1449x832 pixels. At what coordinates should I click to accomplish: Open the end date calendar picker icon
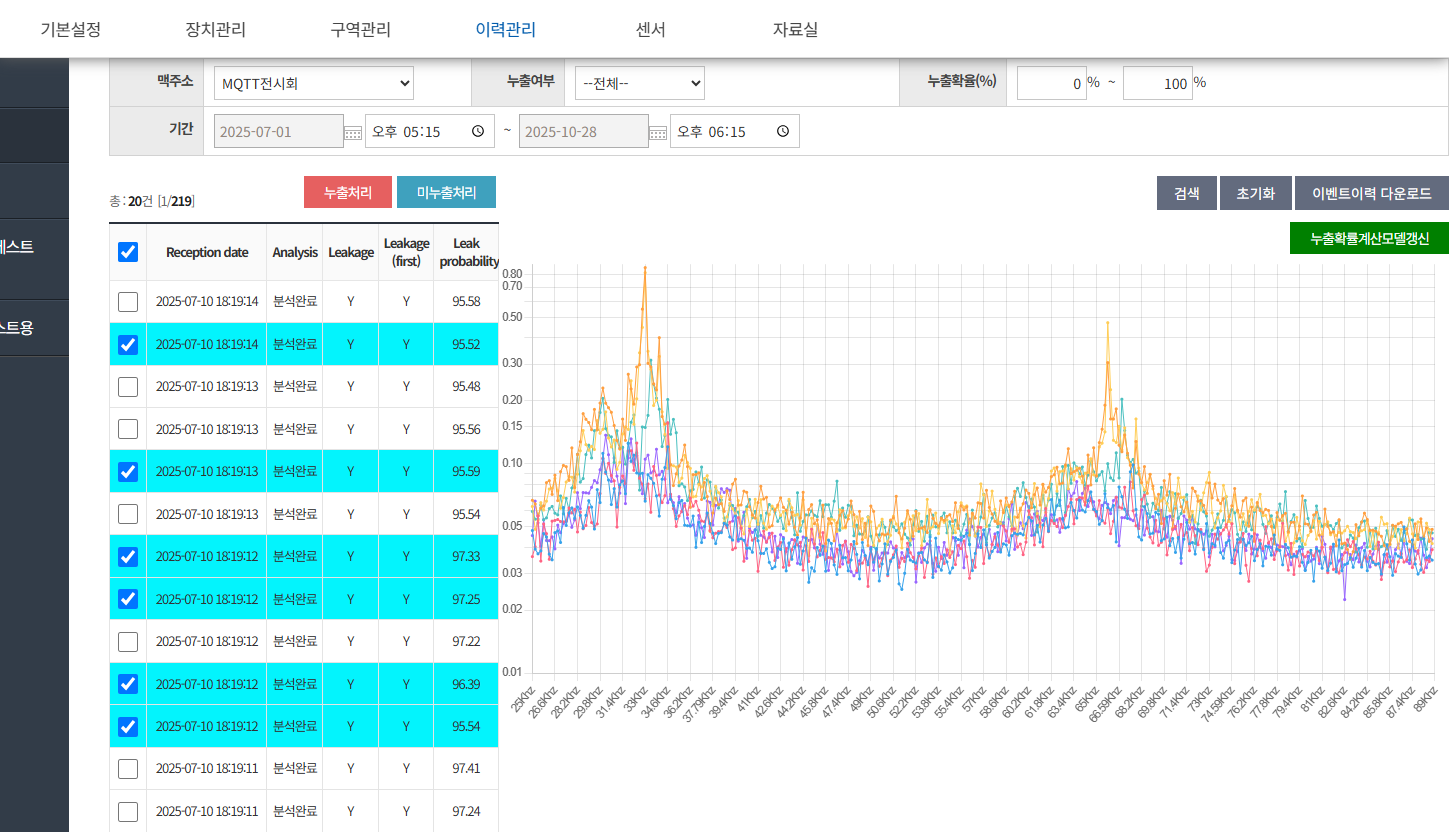(x=657, y=132)
